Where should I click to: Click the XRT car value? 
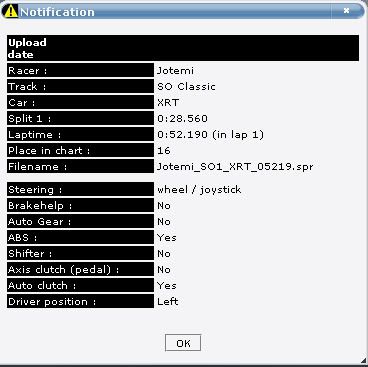[x=168, y=103]
